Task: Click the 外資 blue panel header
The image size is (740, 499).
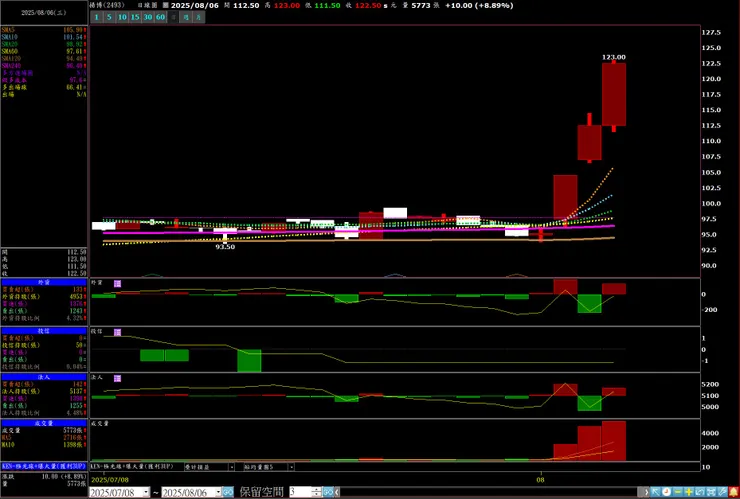Action: coord(44,282)
